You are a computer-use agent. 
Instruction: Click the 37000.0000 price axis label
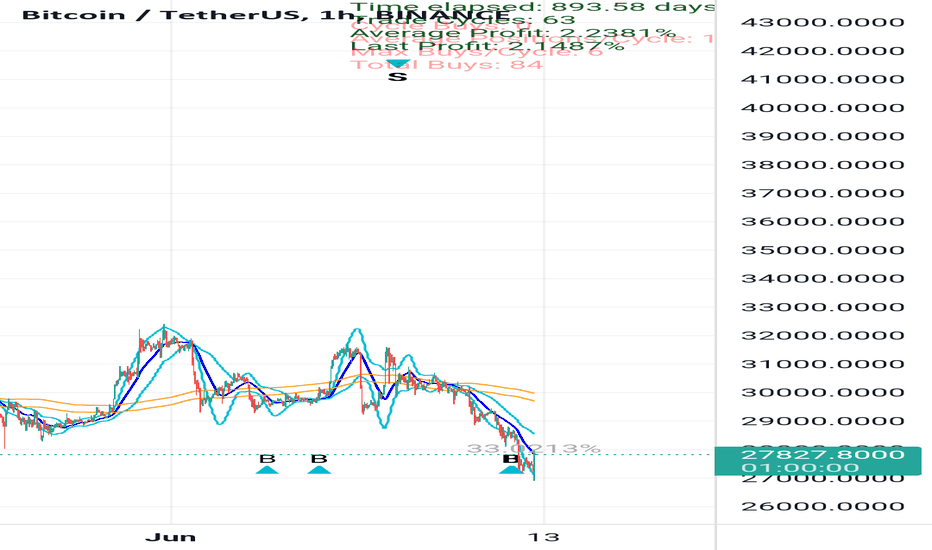click(823, 193)
